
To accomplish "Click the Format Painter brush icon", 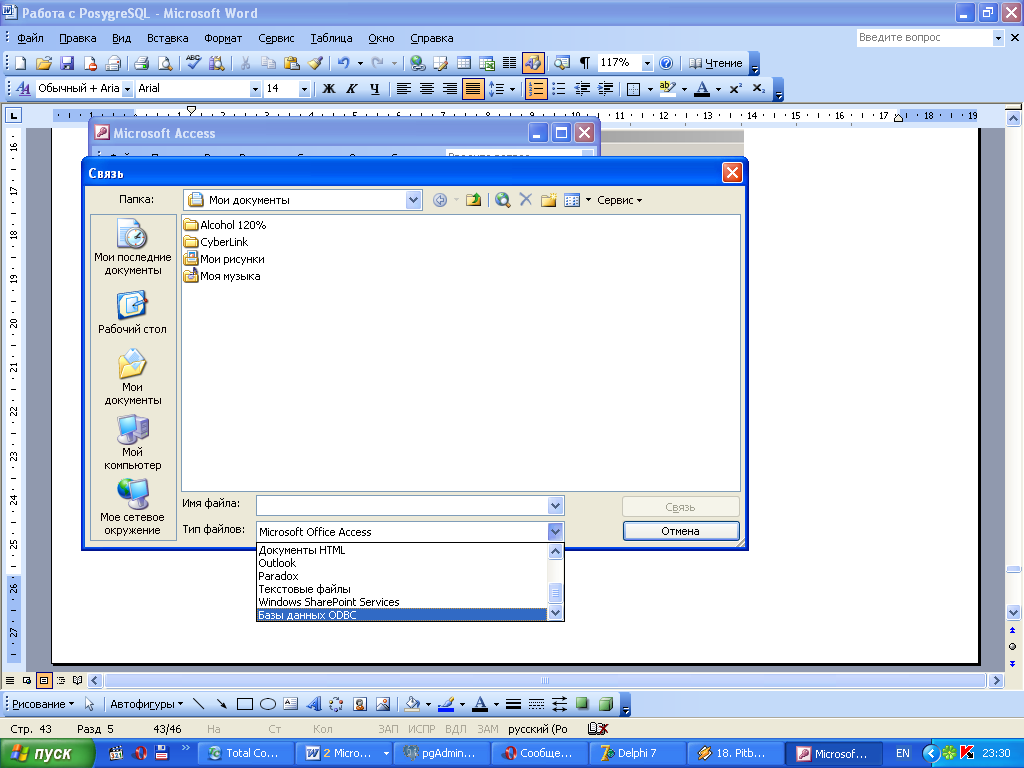I will (315, 63).
